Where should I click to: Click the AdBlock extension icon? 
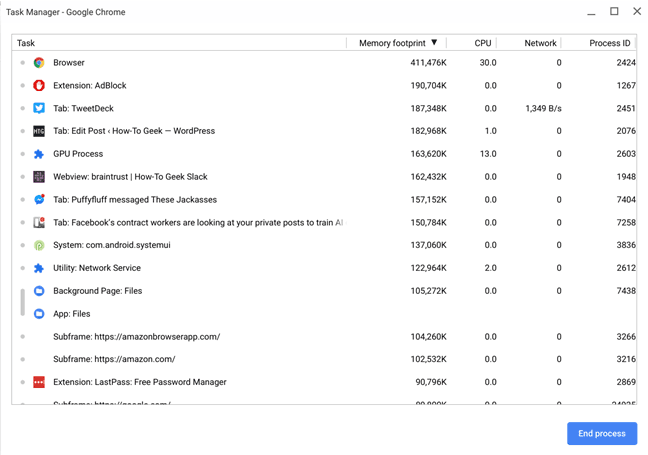click(x=39, y=86)
